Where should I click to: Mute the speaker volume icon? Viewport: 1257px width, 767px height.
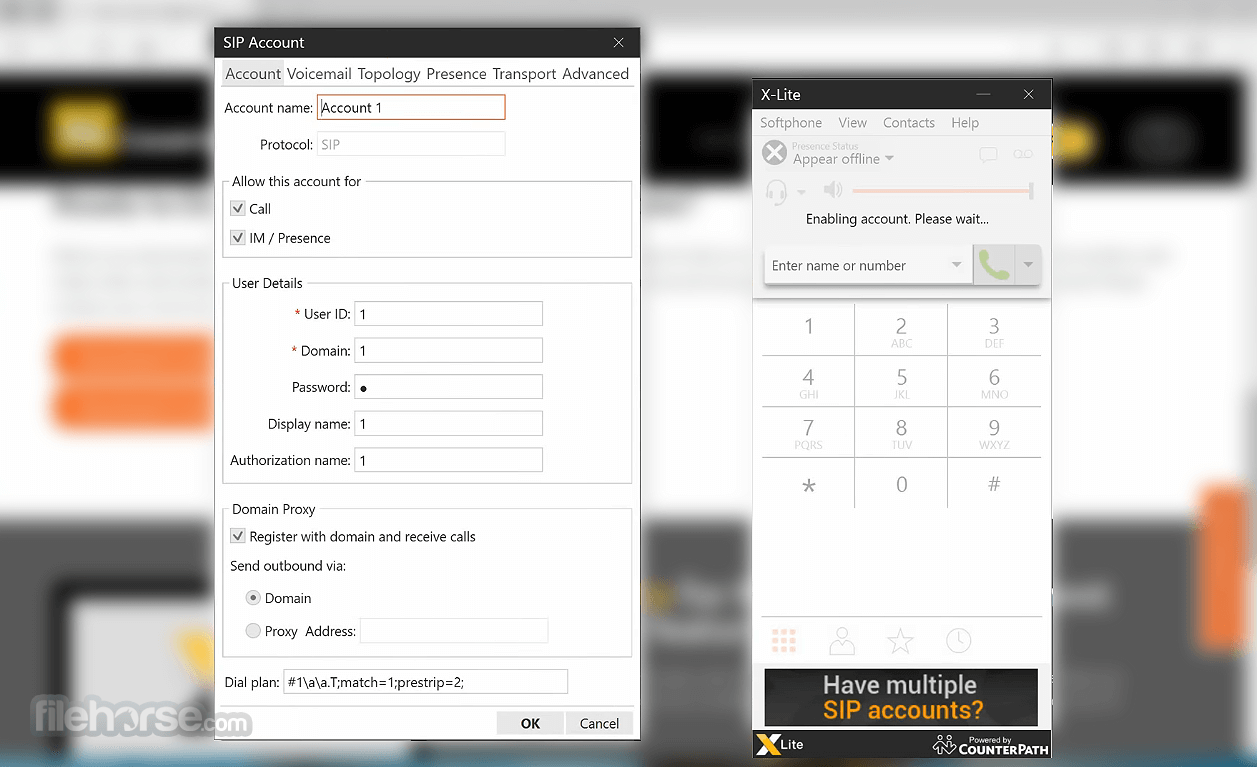pyautogui.click(x=832, y=190)
